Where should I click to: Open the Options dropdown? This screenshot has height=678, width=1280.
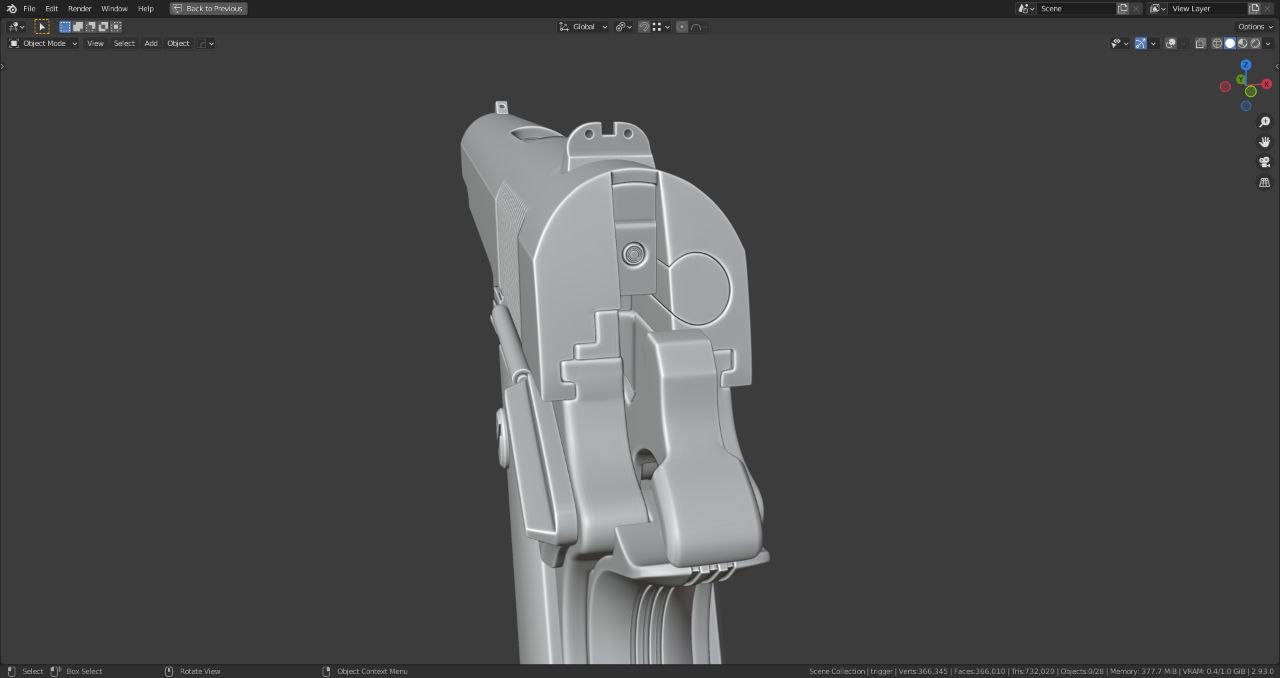(x=1255, y=27)
